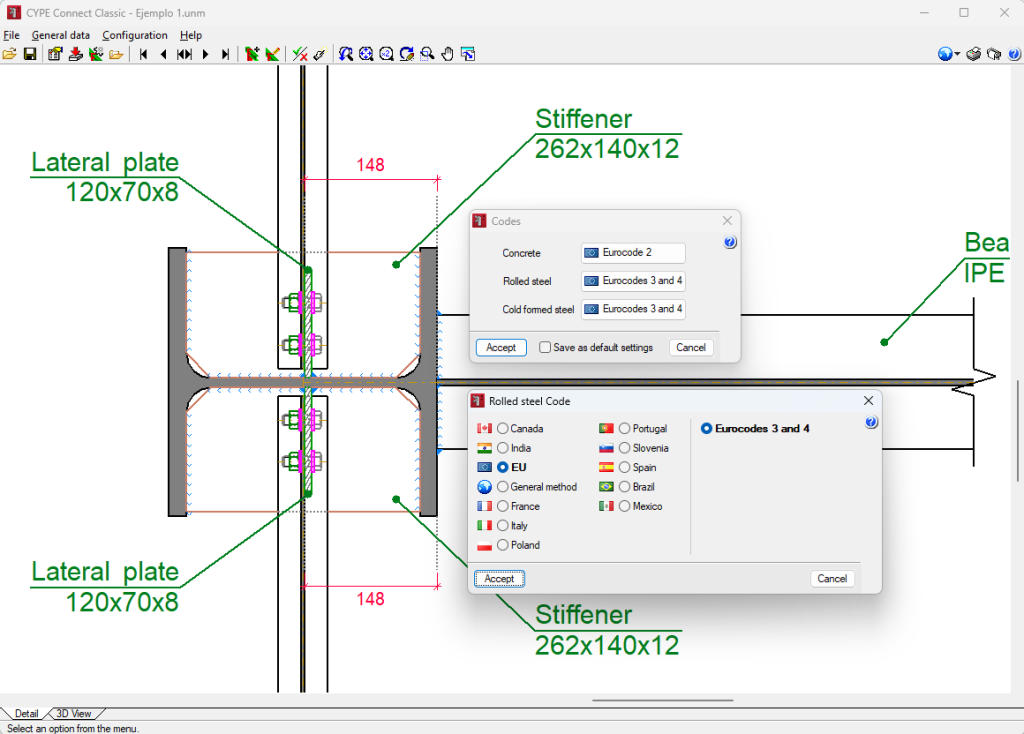This screenshot has height=734, width=1024.
Task: Open the Configuration menu
Action: (135, 35)
